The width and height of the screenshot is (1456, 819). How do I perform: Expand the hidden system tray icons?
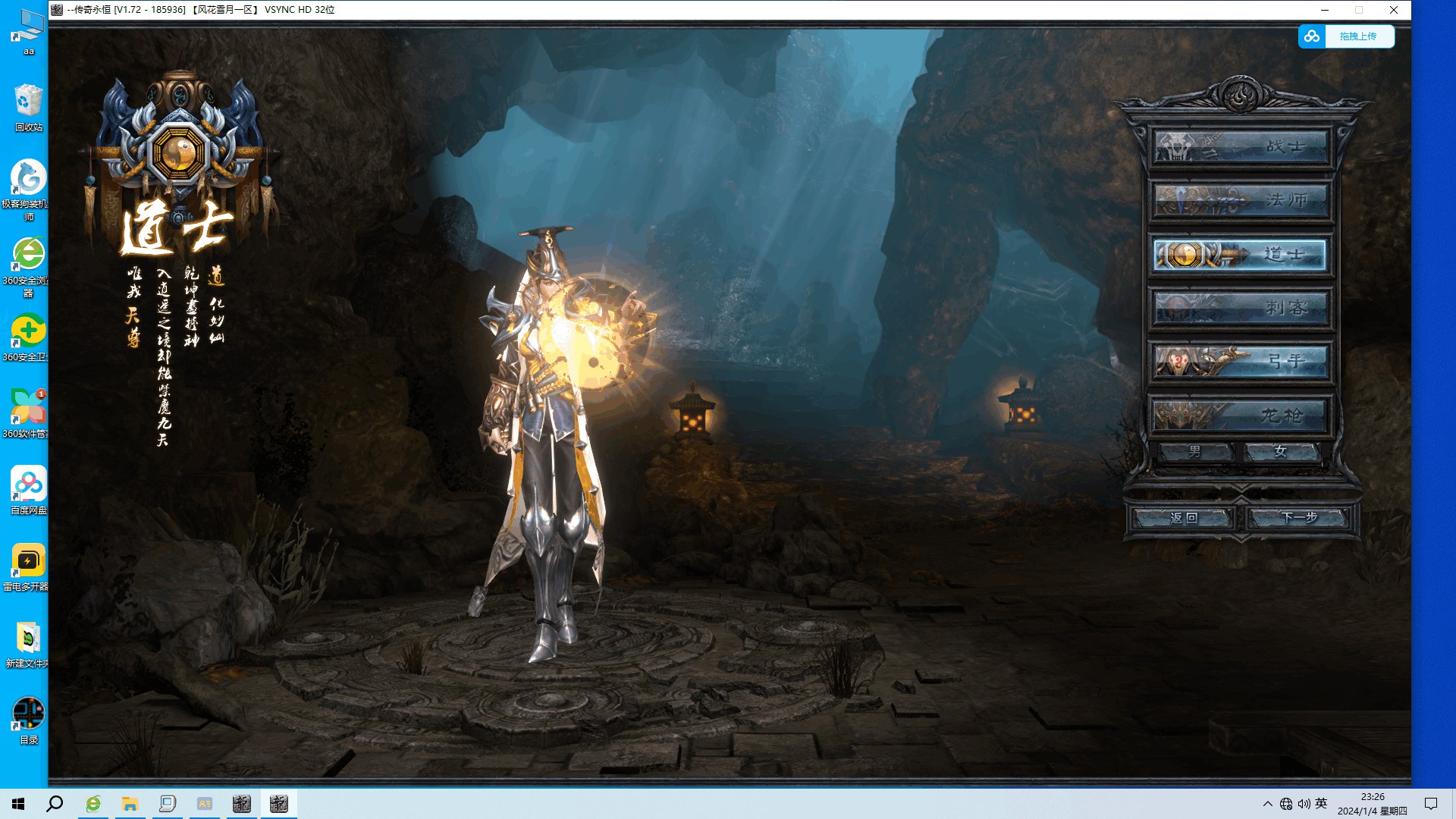[1268, 804]
